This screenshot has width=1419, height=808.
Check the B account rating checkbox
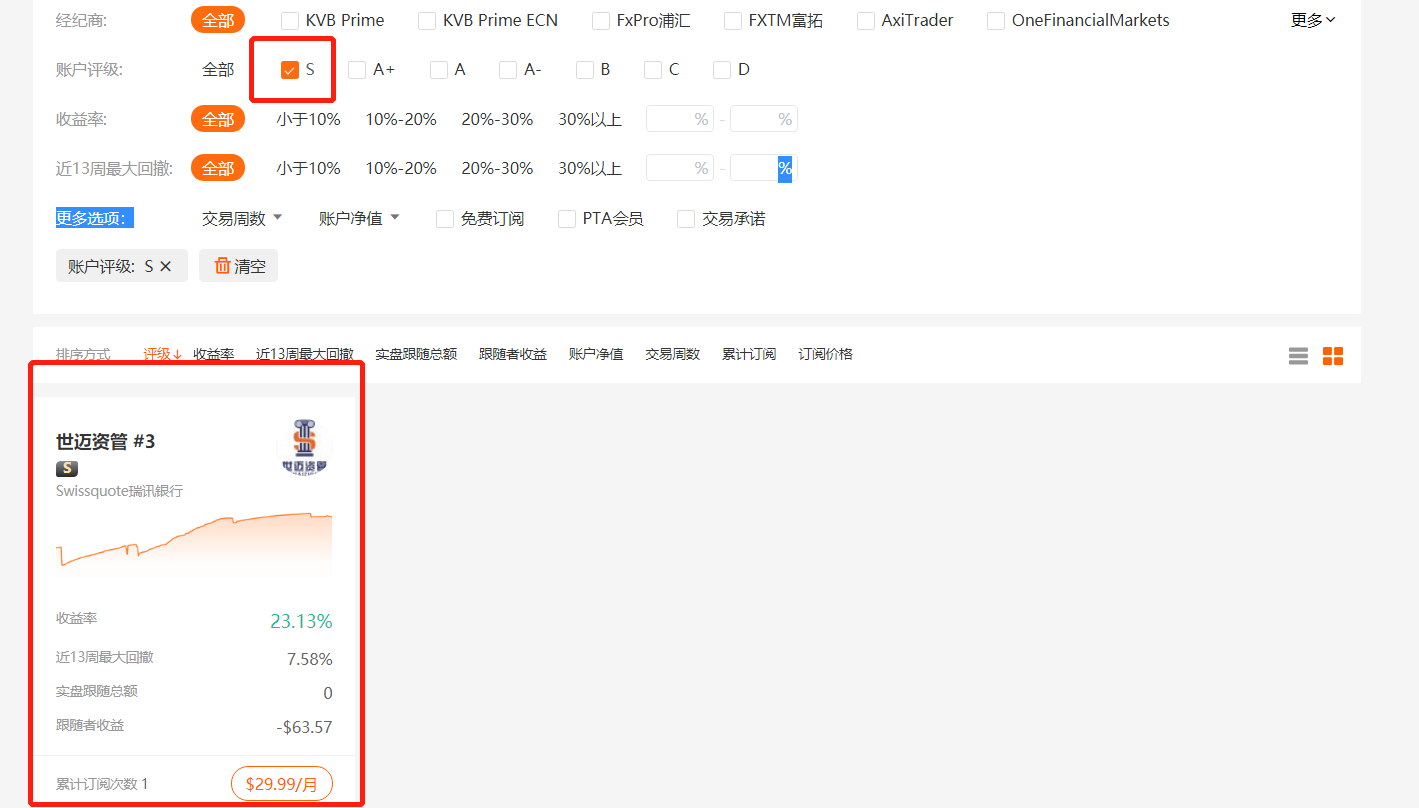point(585,70)
